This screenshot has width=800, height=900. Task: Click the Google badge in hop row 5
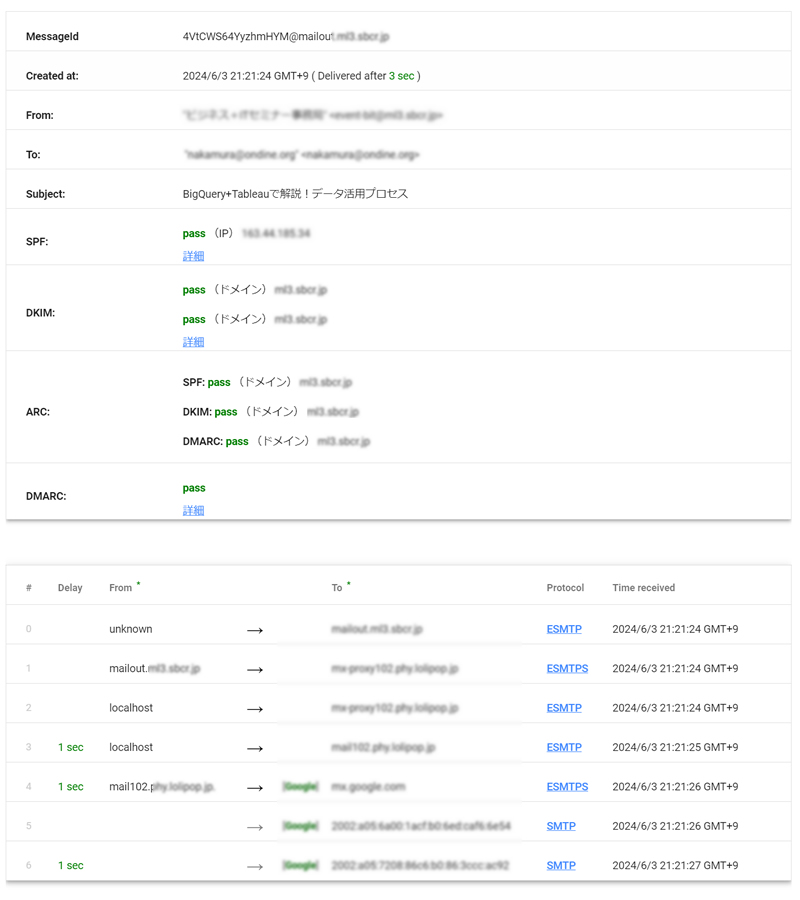click(x=300, y=826)
